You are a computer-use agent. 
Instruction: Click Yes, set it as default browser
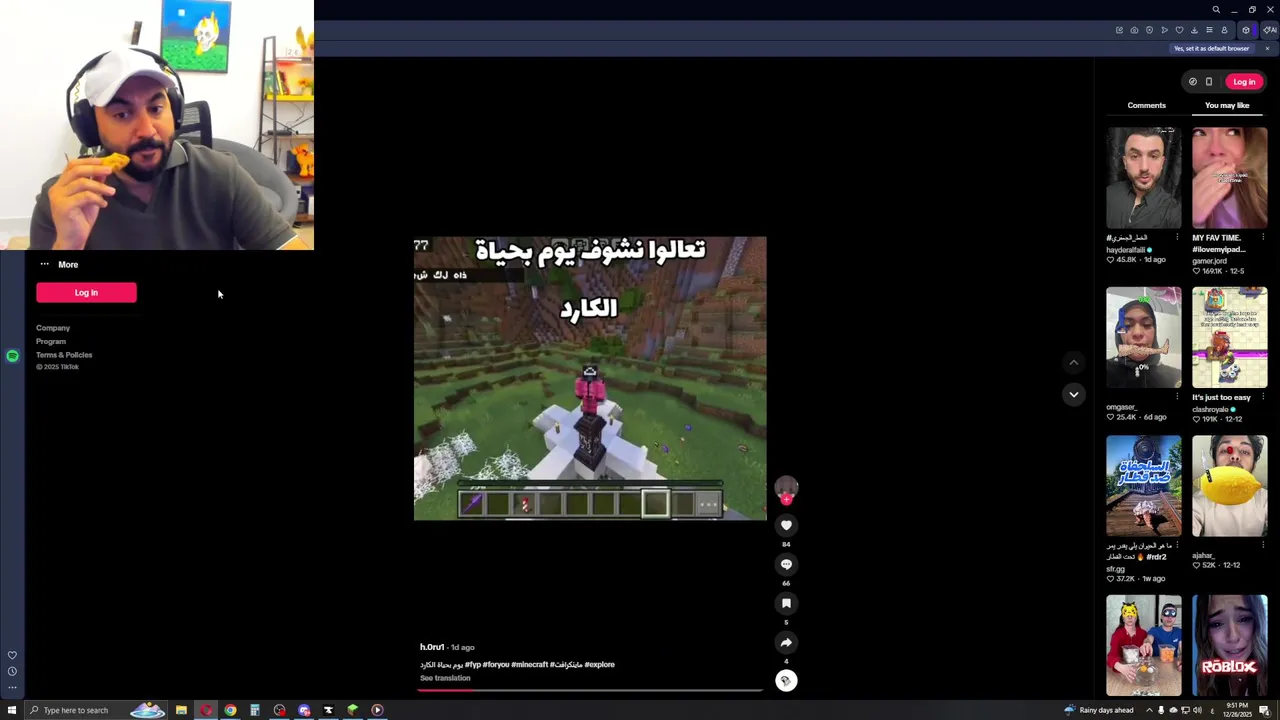pyautogui.click(x=1211, y=49)
